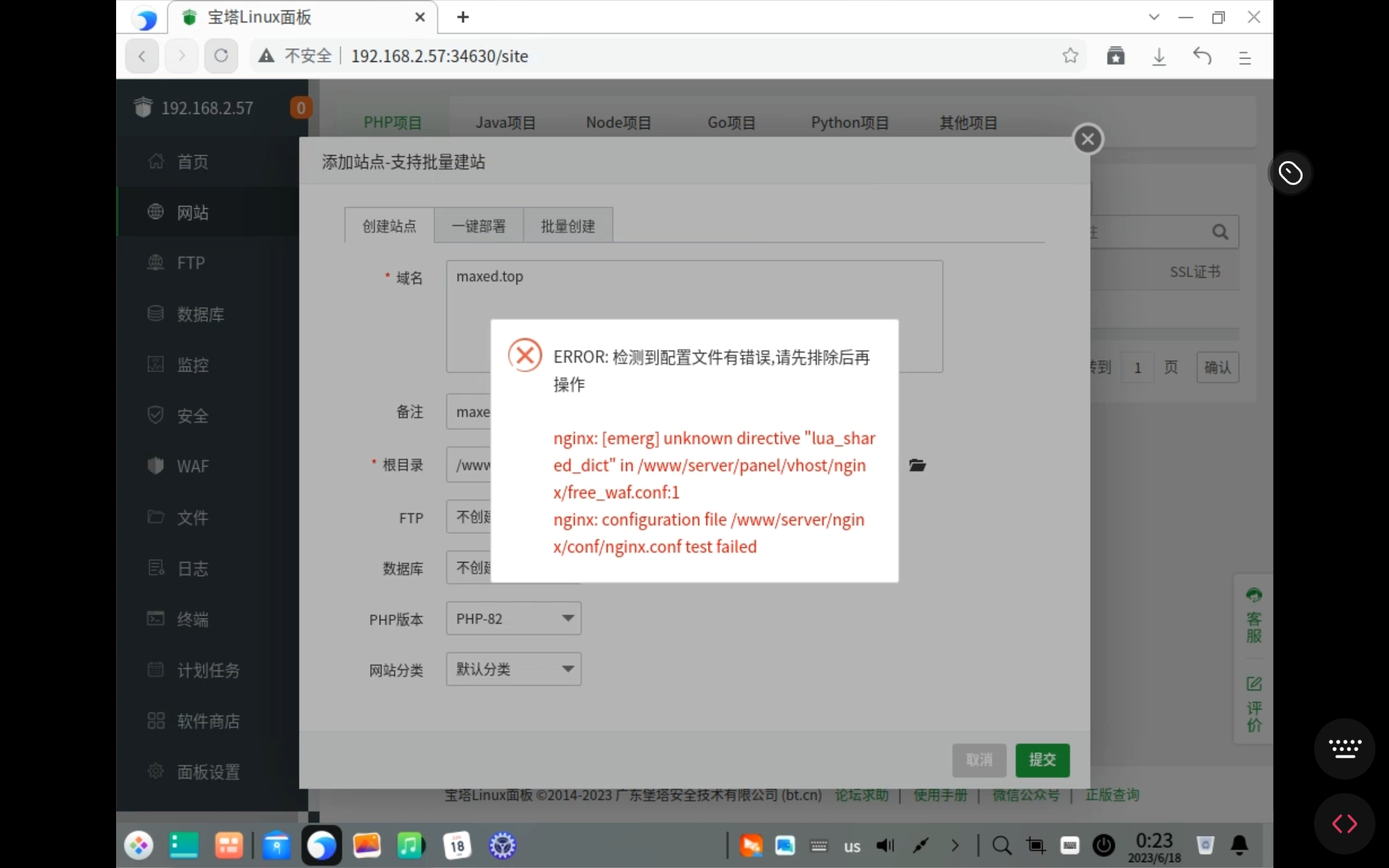The height and width of the screenshot is (868, 1389).
Task: Open music app in taskbar
Action: pos(411,845)
